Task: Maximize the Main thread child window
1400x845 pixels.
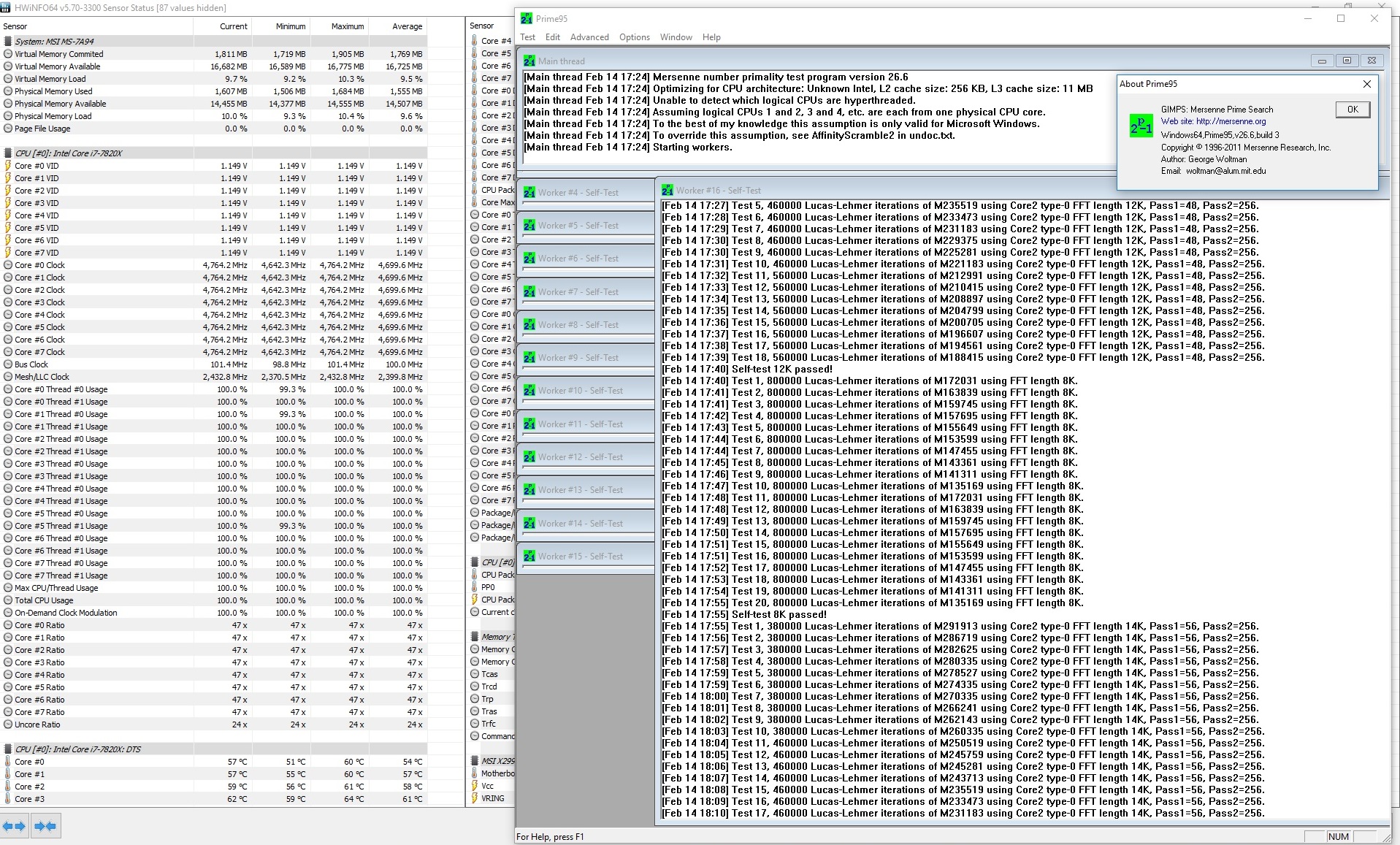Action: pos(1347,61)
